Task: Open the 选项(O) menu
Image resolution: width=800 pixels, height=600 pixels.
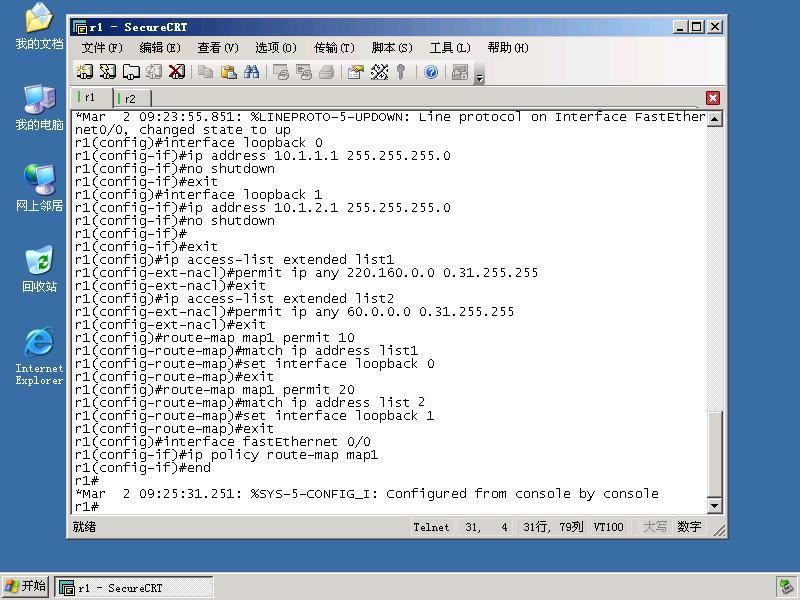Action: [x=276, y=48]
